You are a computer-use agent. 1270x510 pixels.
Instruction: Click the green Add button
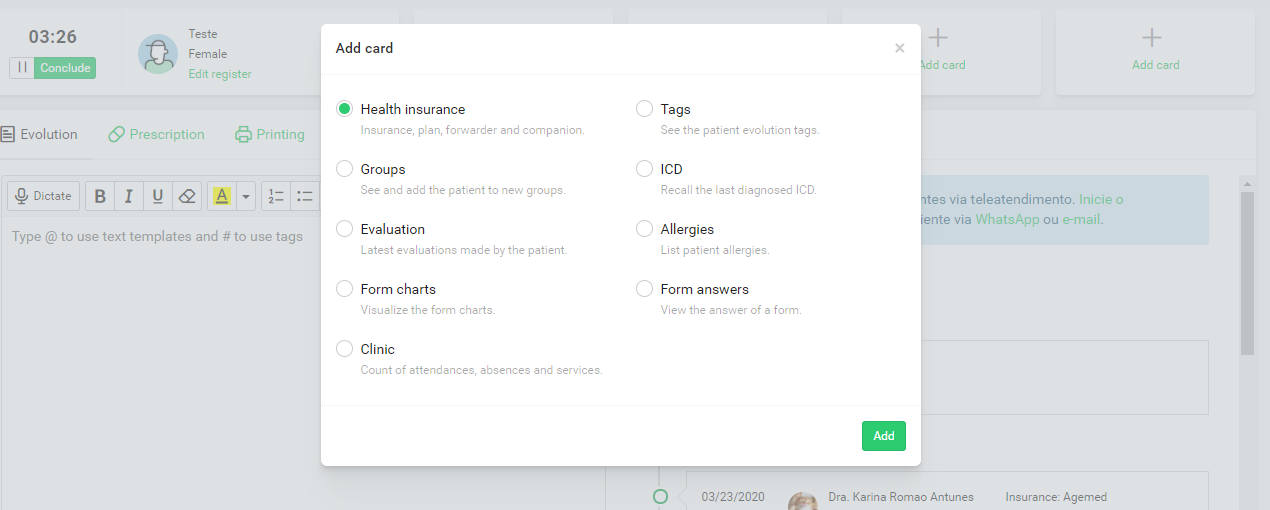click(x=884, y=436)
